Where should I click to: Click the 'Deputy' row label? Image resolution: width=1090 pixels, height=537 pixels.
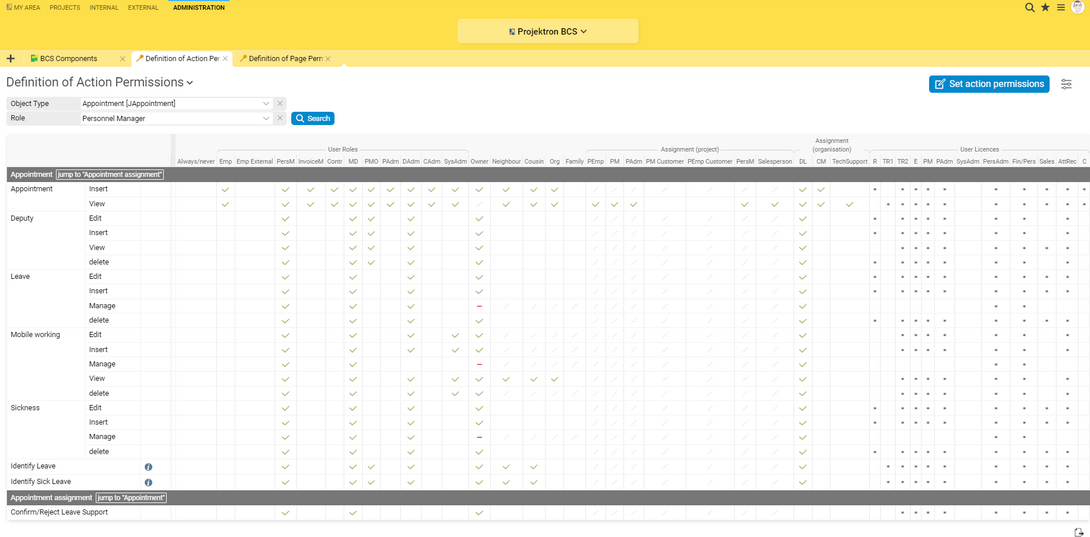tap(22, 218)
